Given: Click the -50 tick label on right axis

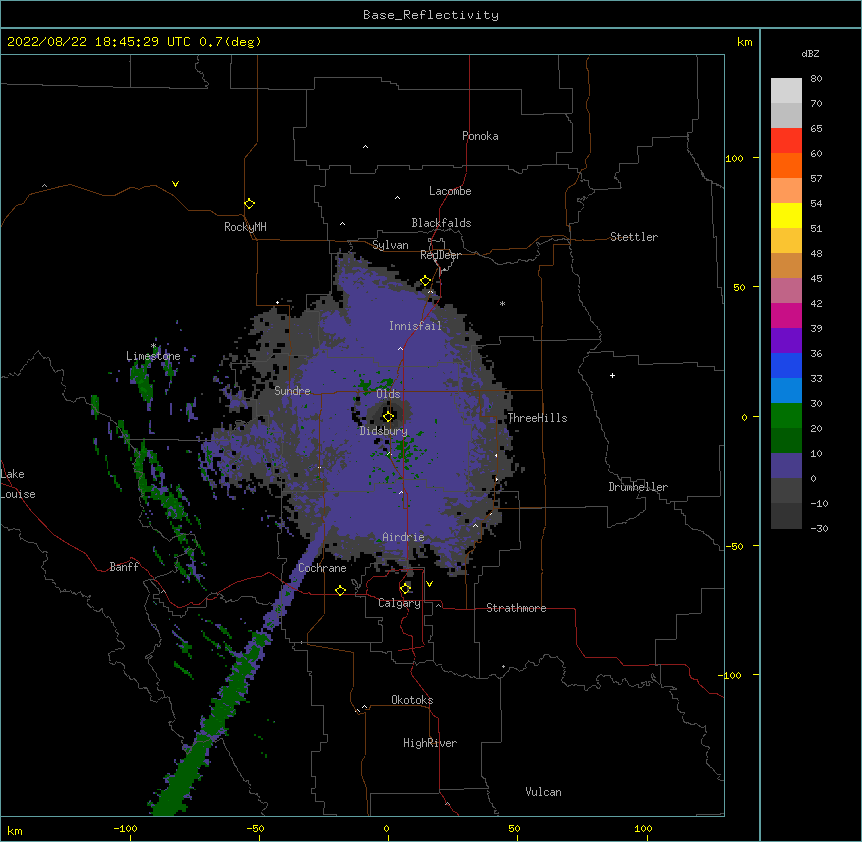Looking at the screenshot, I should (734, 546).
